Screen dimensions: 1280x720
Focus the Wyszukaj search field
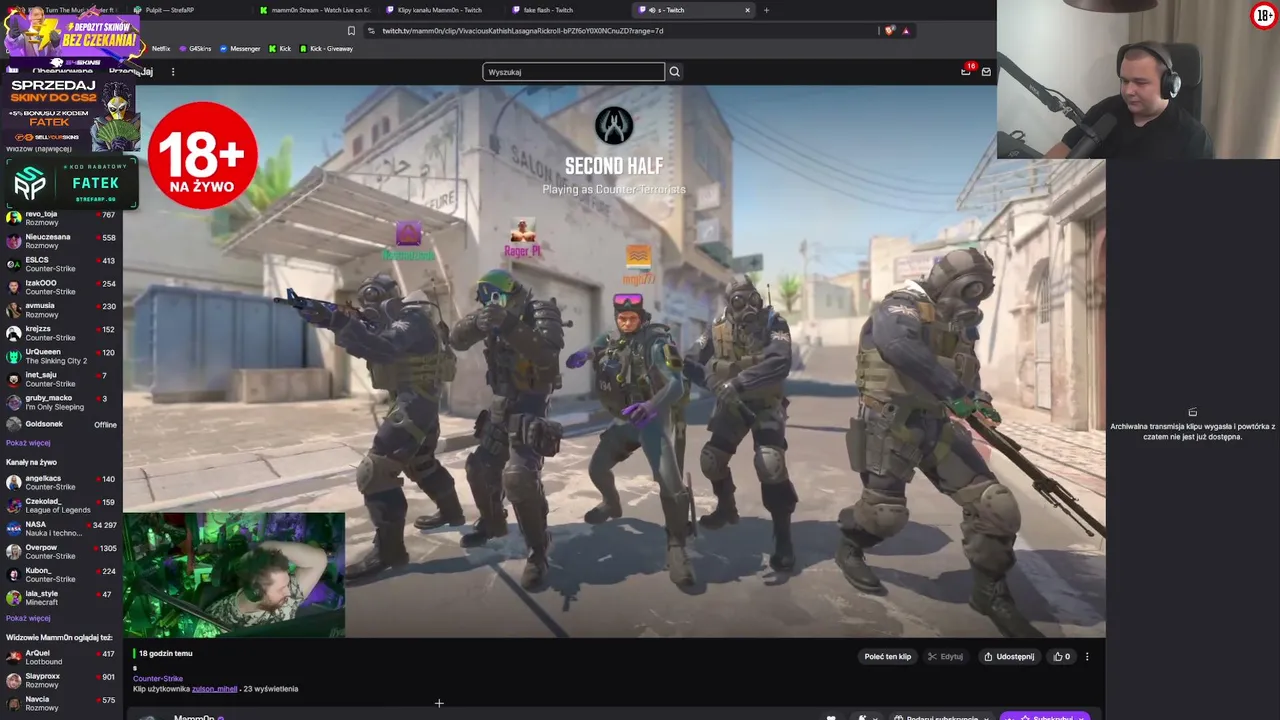(x=573, y=72)
